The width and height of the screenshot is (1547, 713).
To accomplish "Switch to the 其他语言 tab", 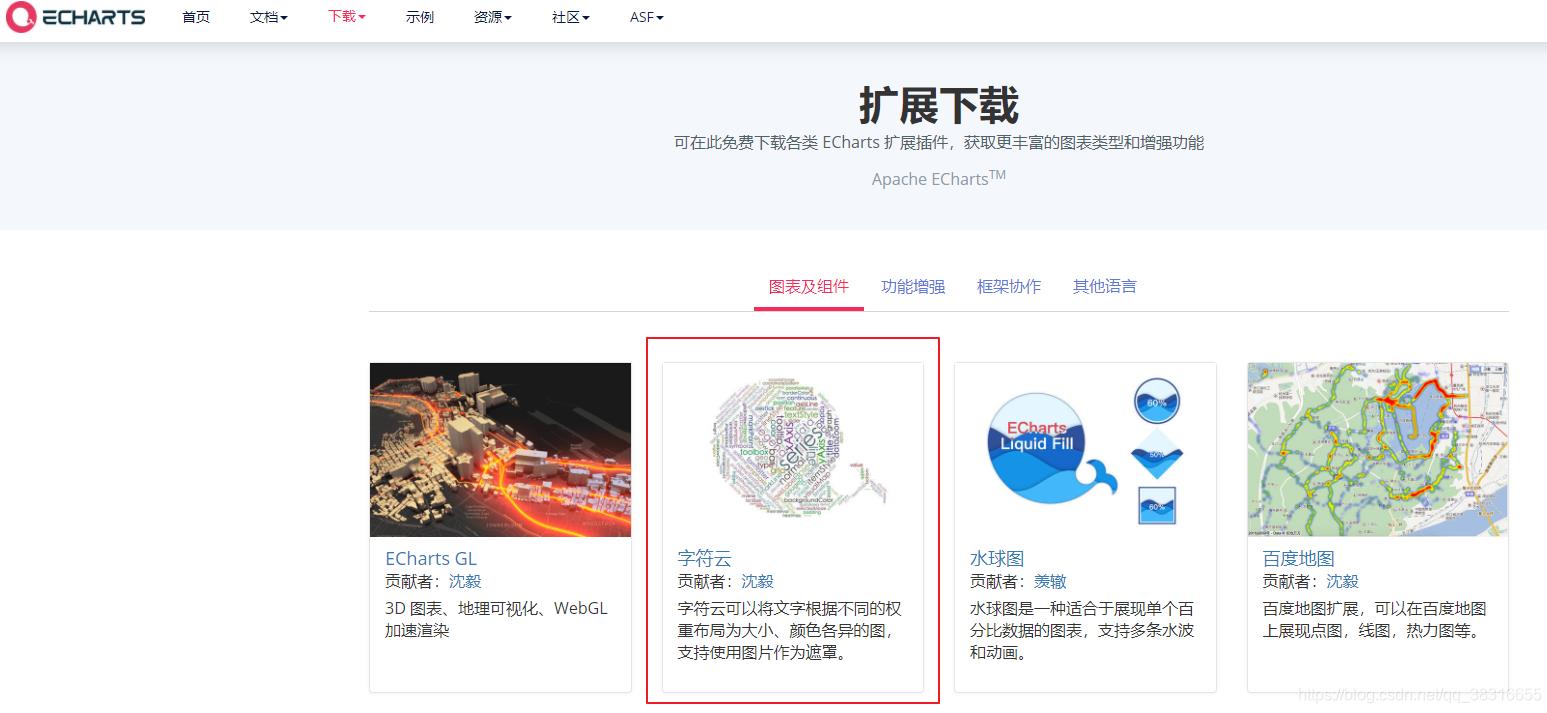I will point(1104,287).
